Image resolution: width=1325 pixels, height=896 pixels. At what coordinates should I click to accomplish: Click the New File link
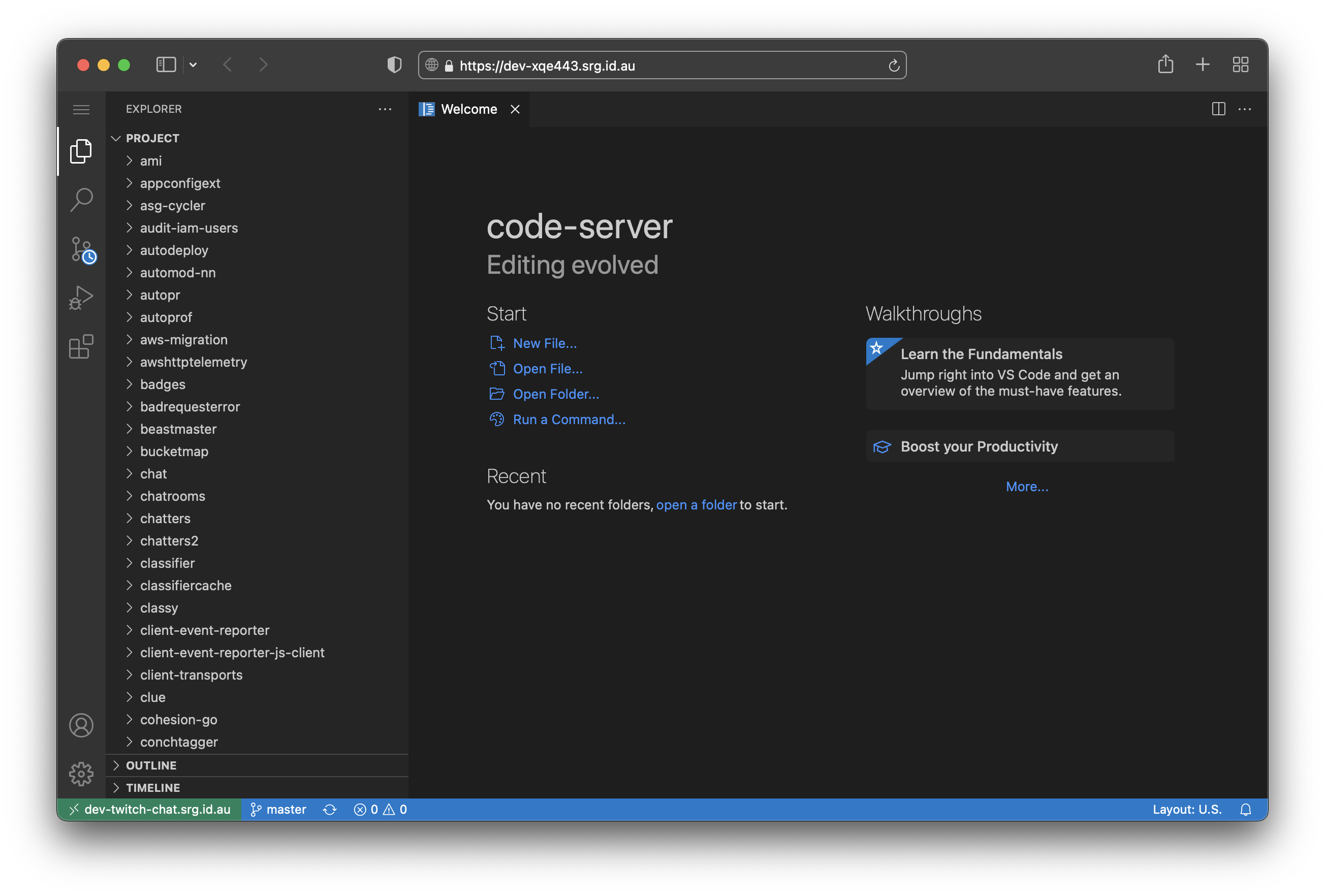pos(544,342)
